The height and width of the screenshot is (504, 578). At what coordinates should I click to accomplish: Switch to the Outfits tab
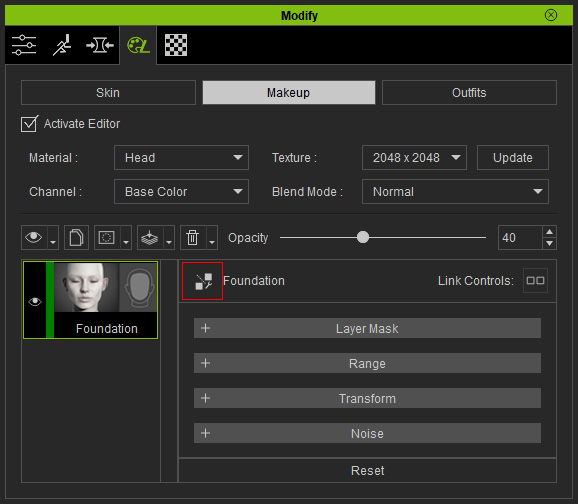pyautogui.click(x=469, y=93)
